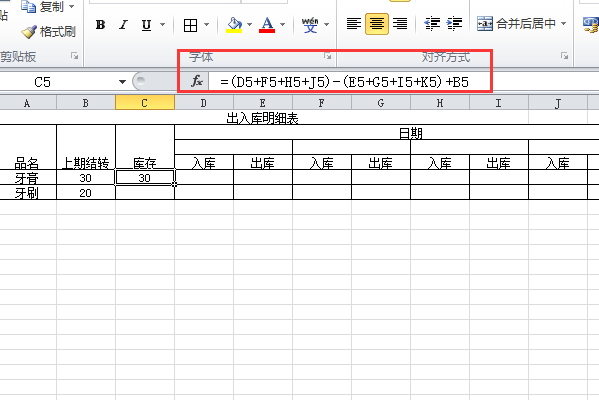Image resolution: width=599 pixels, height=400 pixels.
Task: Select column J header
Action: [x=558, y=103]
